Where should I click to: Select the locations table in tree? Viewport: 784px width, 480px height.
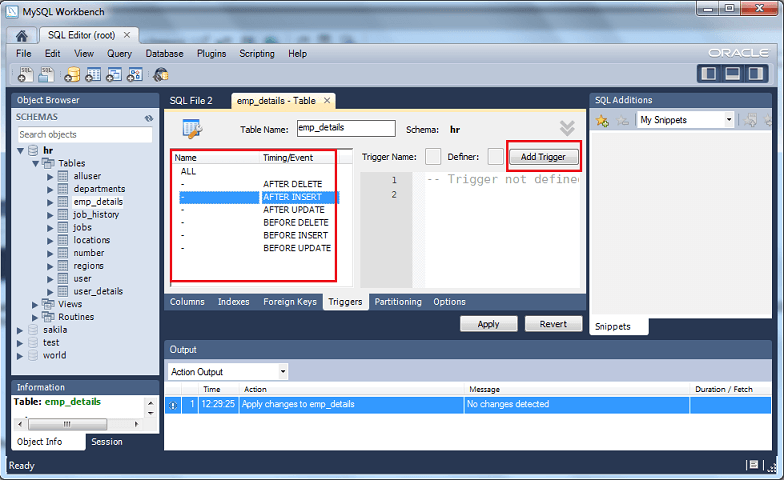pos(92,240)
